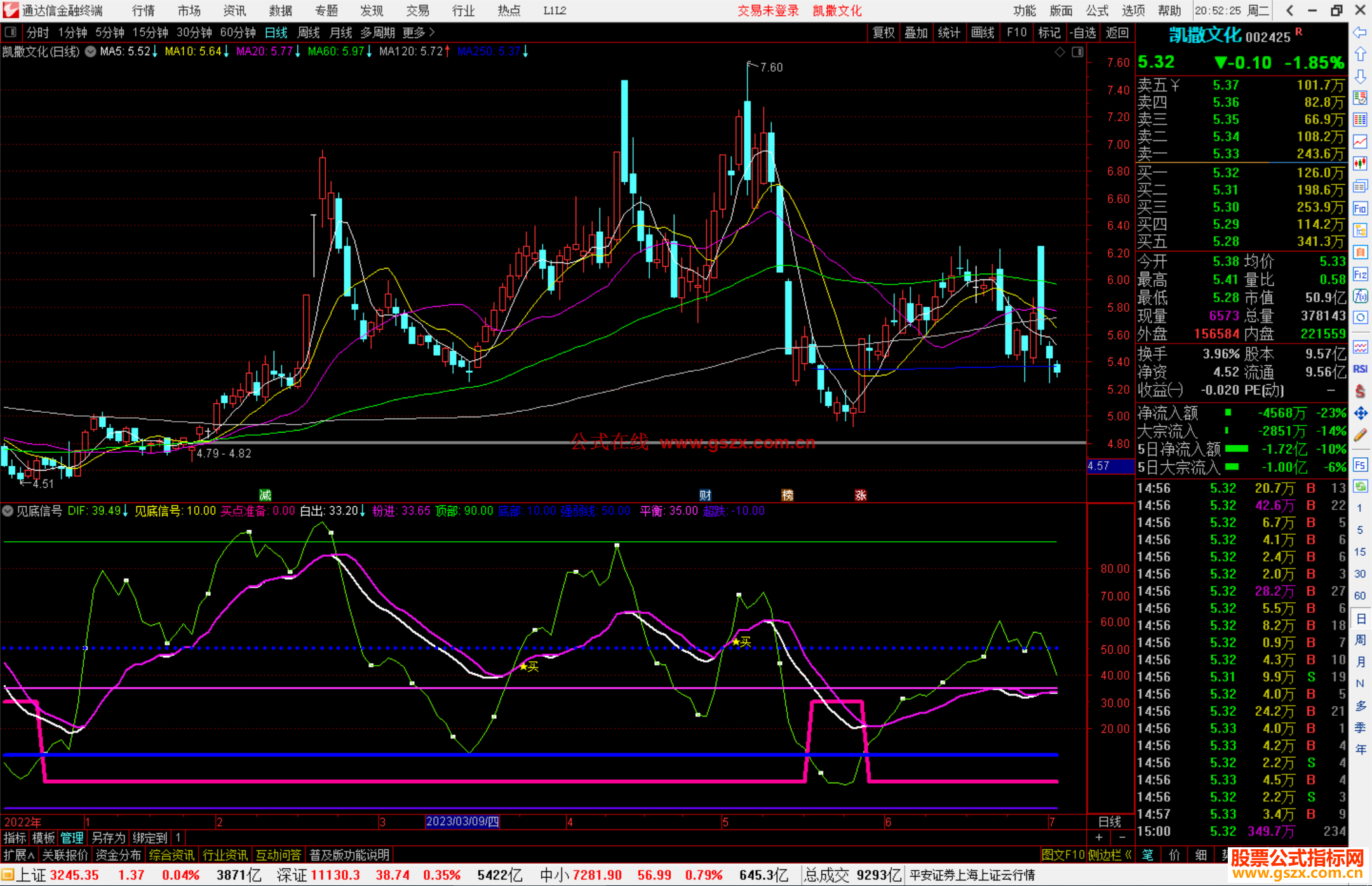This screenshot has height=886, width=1372.
Task: Select the 季 quarterly period in sidebar
Action: click(x=1360, y=727)
